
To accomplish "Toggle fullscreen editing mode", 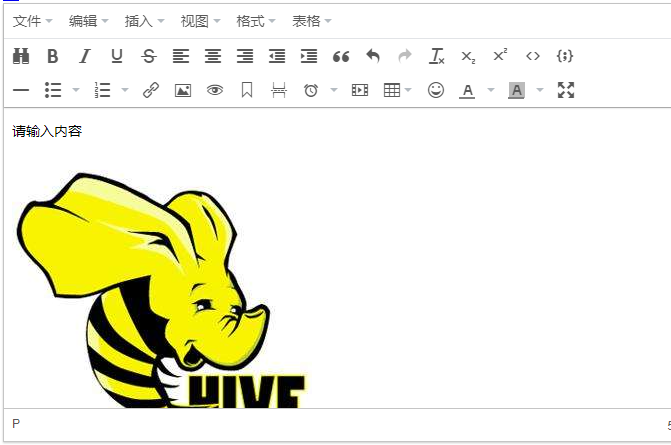I will click(566, 90).
